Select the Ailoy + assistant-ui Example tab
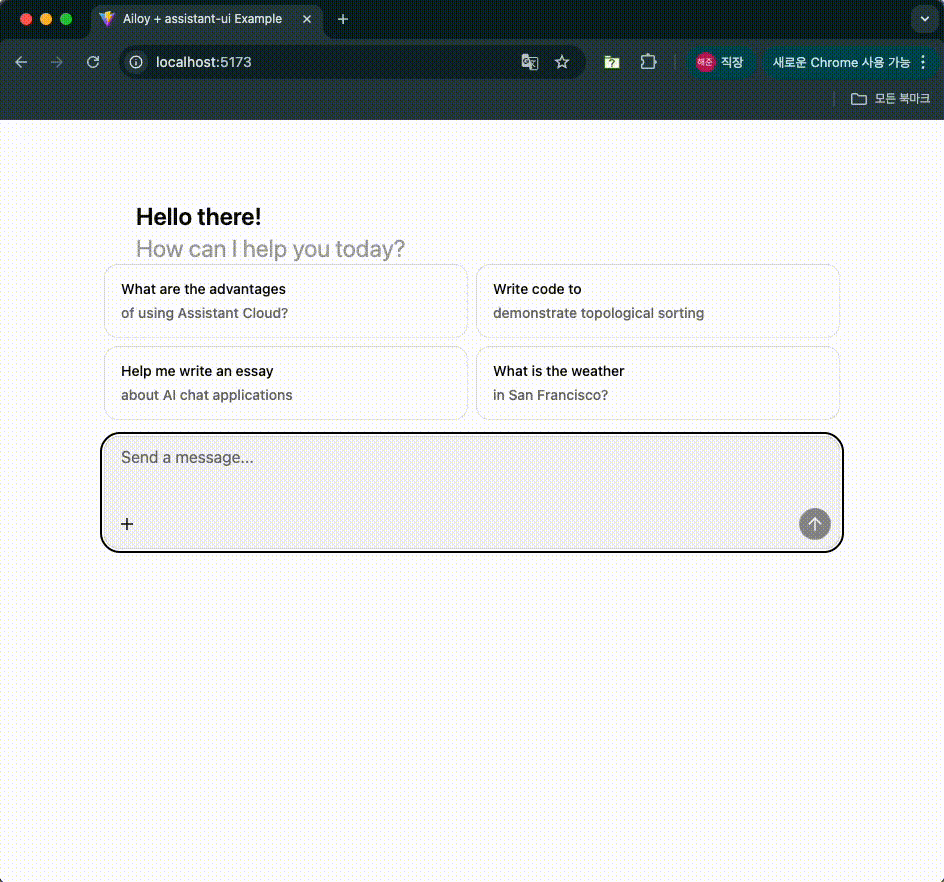 click(200, 19)
